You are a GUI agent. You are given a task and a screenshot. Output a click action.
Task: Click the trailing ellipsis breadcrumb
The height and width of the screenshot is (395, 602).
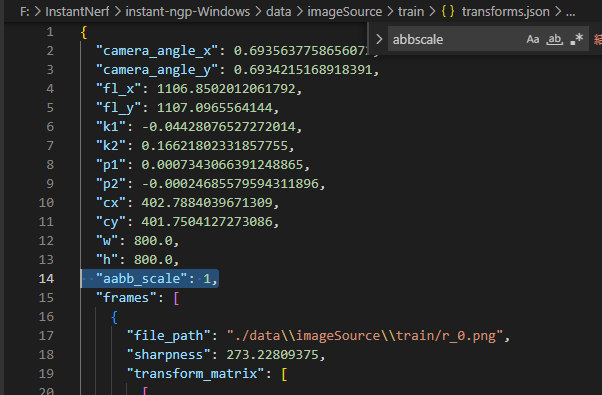point(571,12)
